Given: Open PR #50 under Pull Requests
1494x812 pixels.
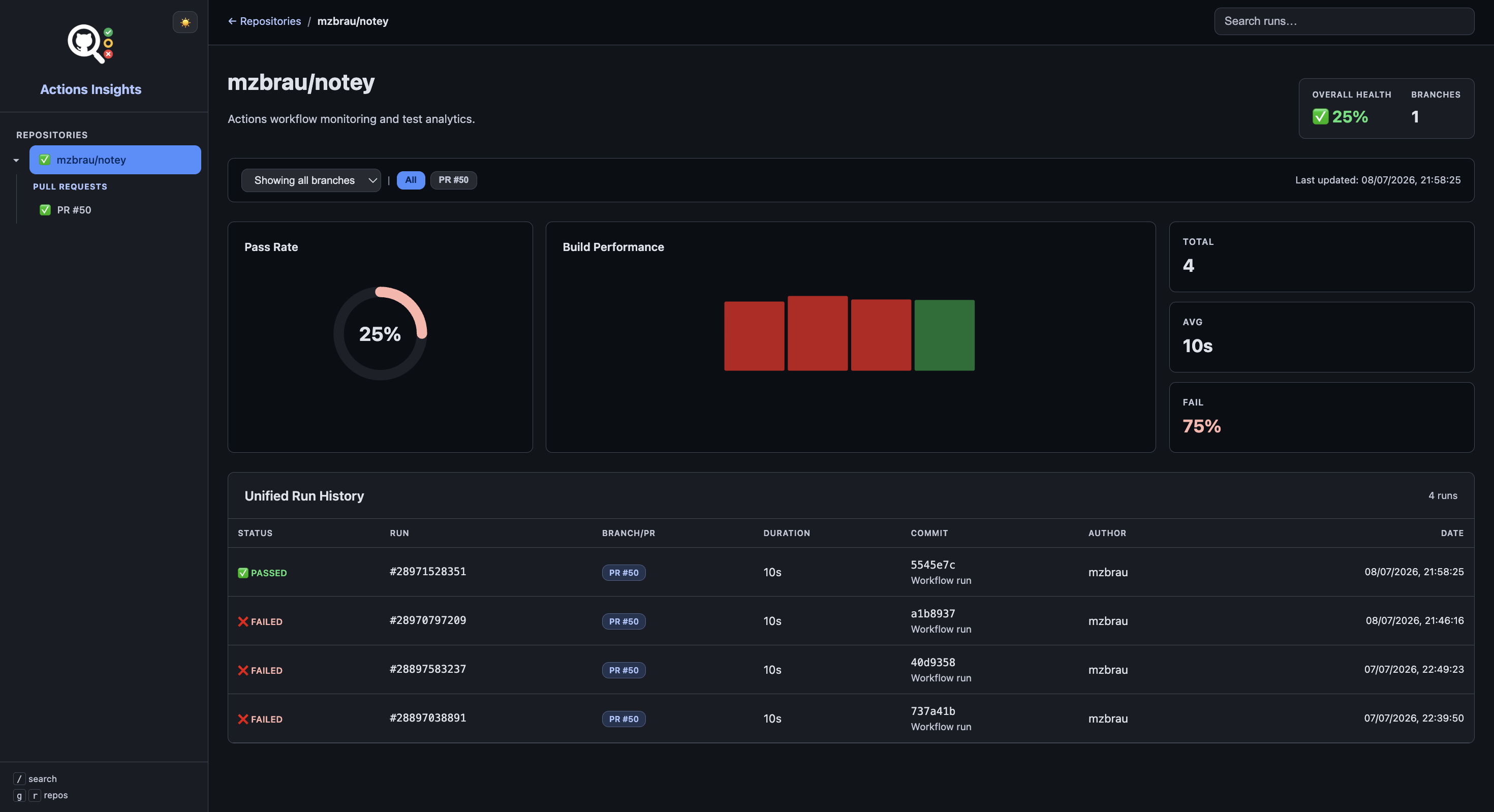Looking at the screenshot, I should click(74, 210).
